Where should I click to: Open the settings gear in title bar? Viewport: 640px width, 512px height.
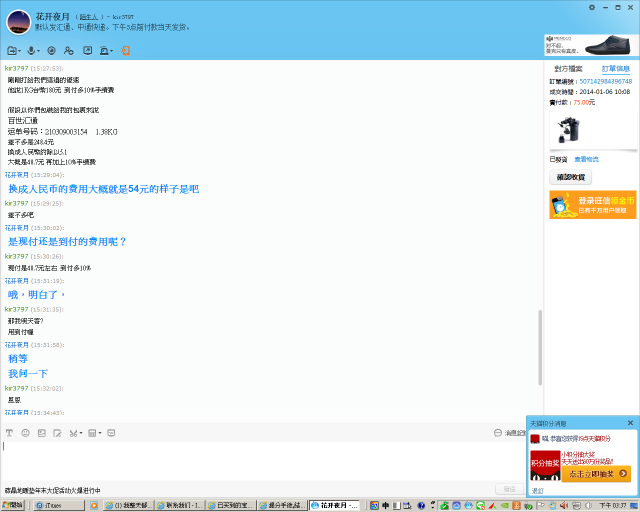[x=592, y=7]
